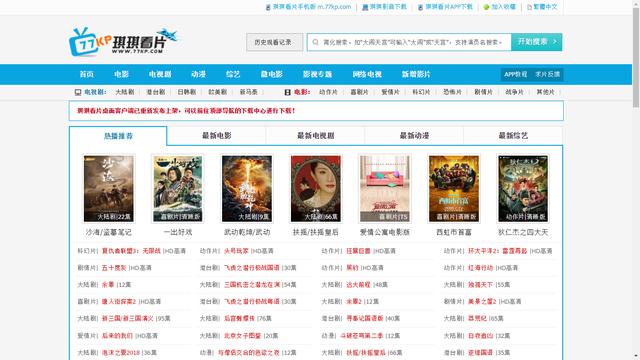
Task: Open 综艺 in main navigation bar
Action: 233,74
